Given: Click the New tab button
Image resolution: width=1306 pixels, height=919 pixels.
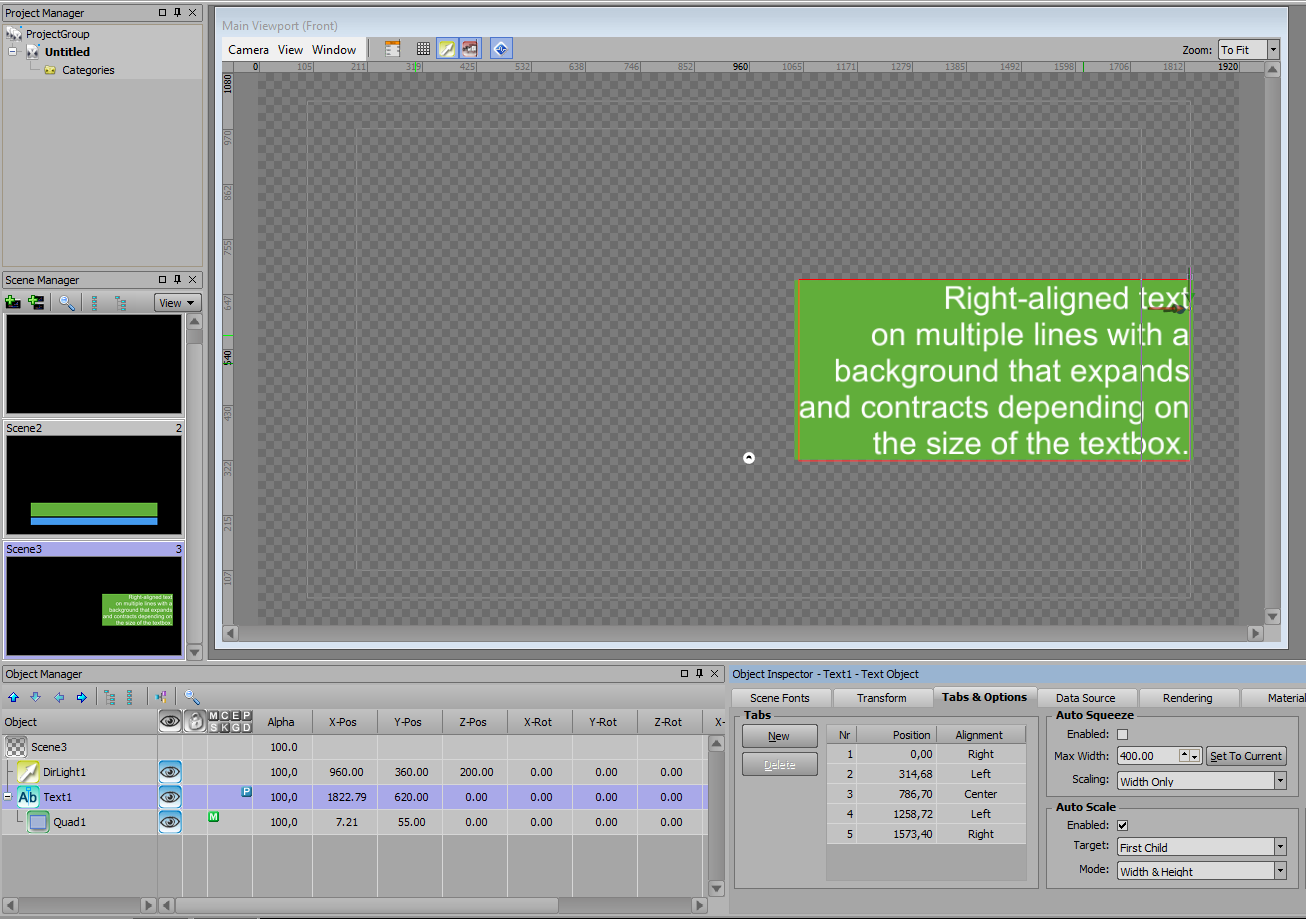Looking at the screenshot, I should (779, 736).
